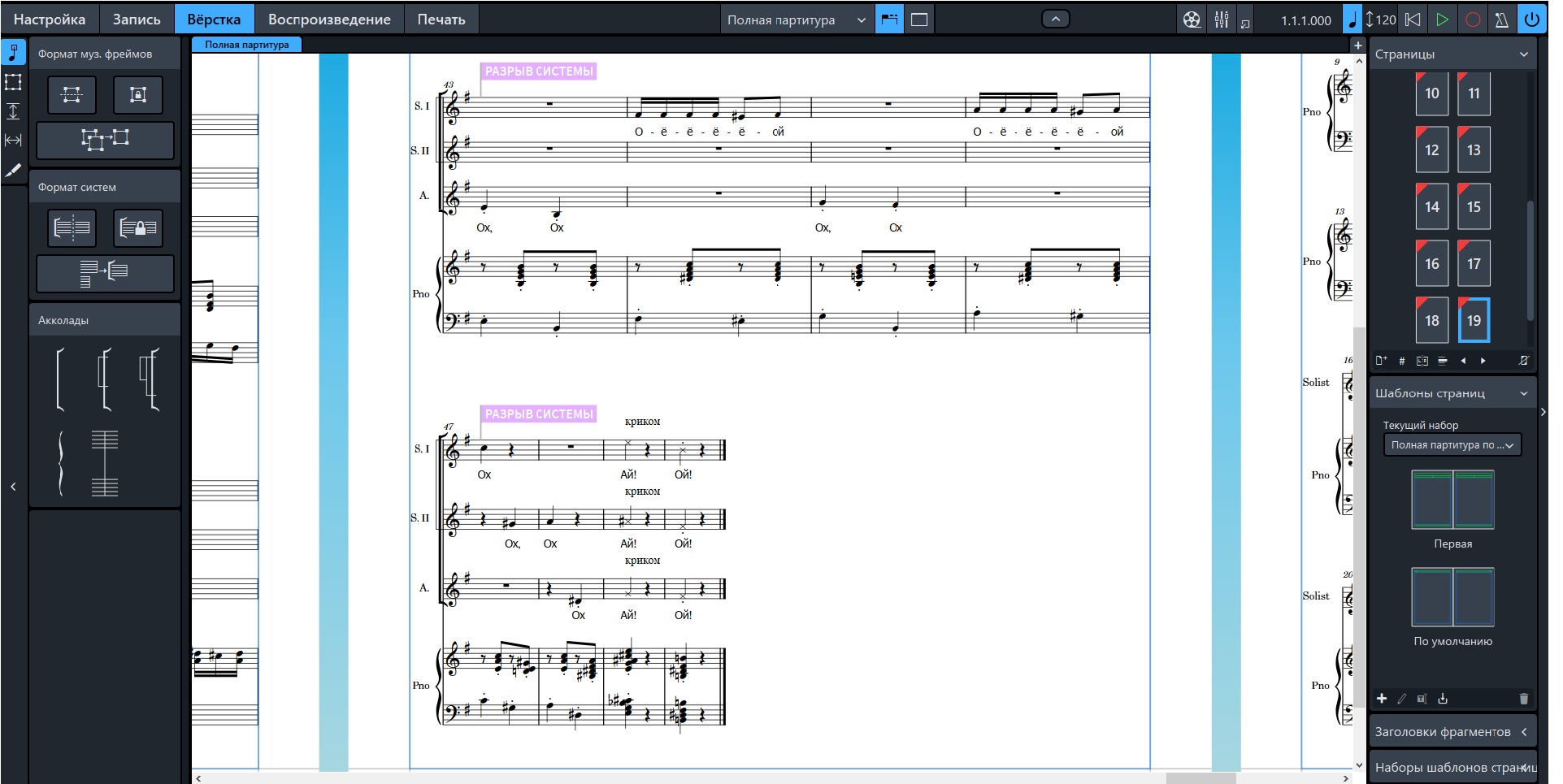The width and height of the screenshot is (1563, 784).
Task: Click the Make Into System button
Action: (105, 273)
